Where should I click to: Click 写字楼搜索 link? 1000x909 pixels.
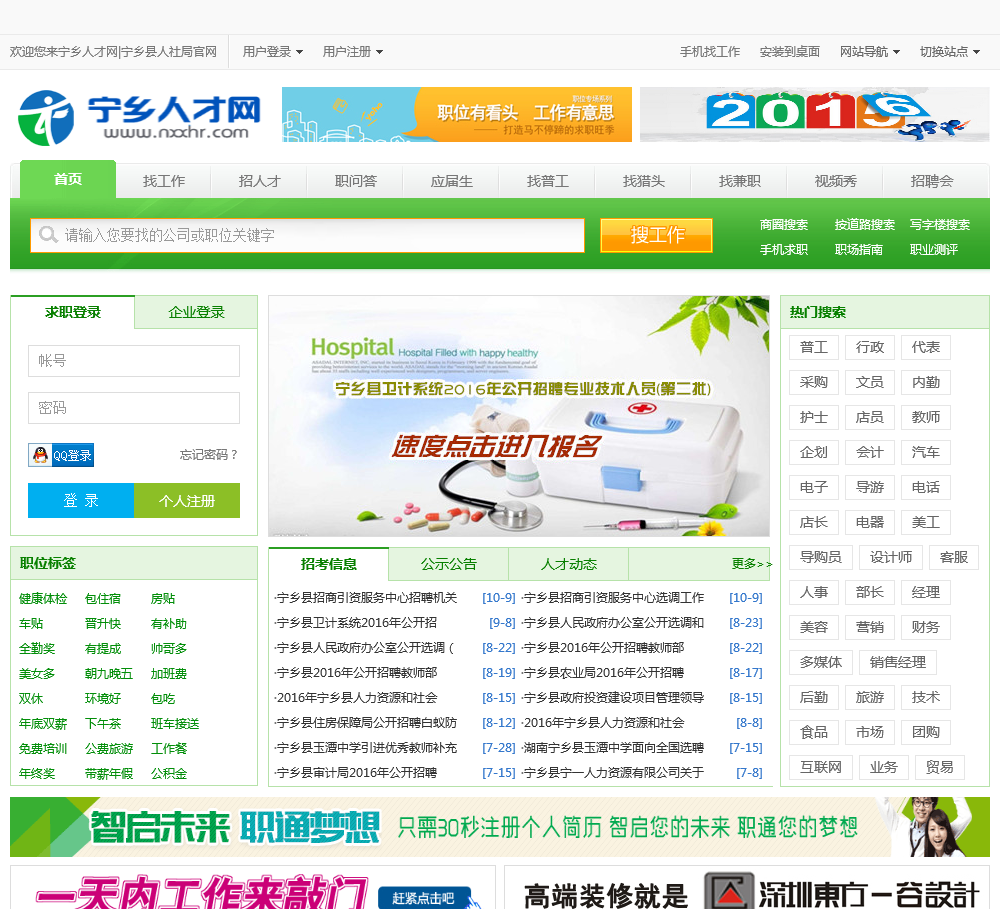(939, 225)
